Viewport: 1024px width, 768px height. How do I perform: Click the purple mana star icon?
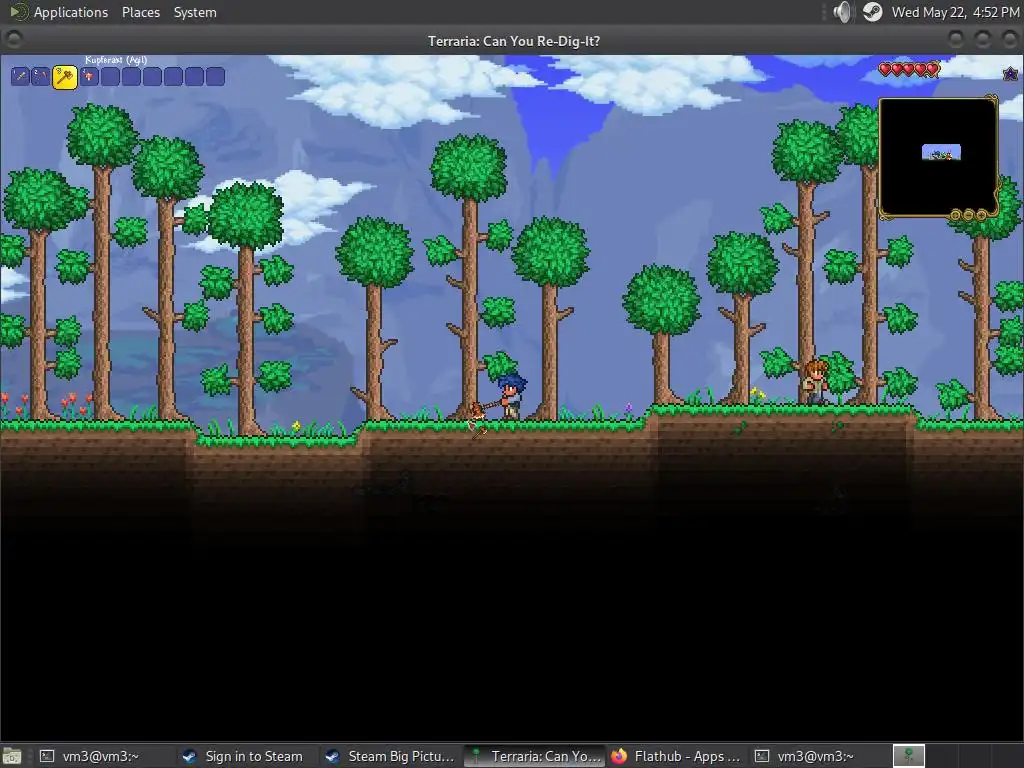(1010, 74)
